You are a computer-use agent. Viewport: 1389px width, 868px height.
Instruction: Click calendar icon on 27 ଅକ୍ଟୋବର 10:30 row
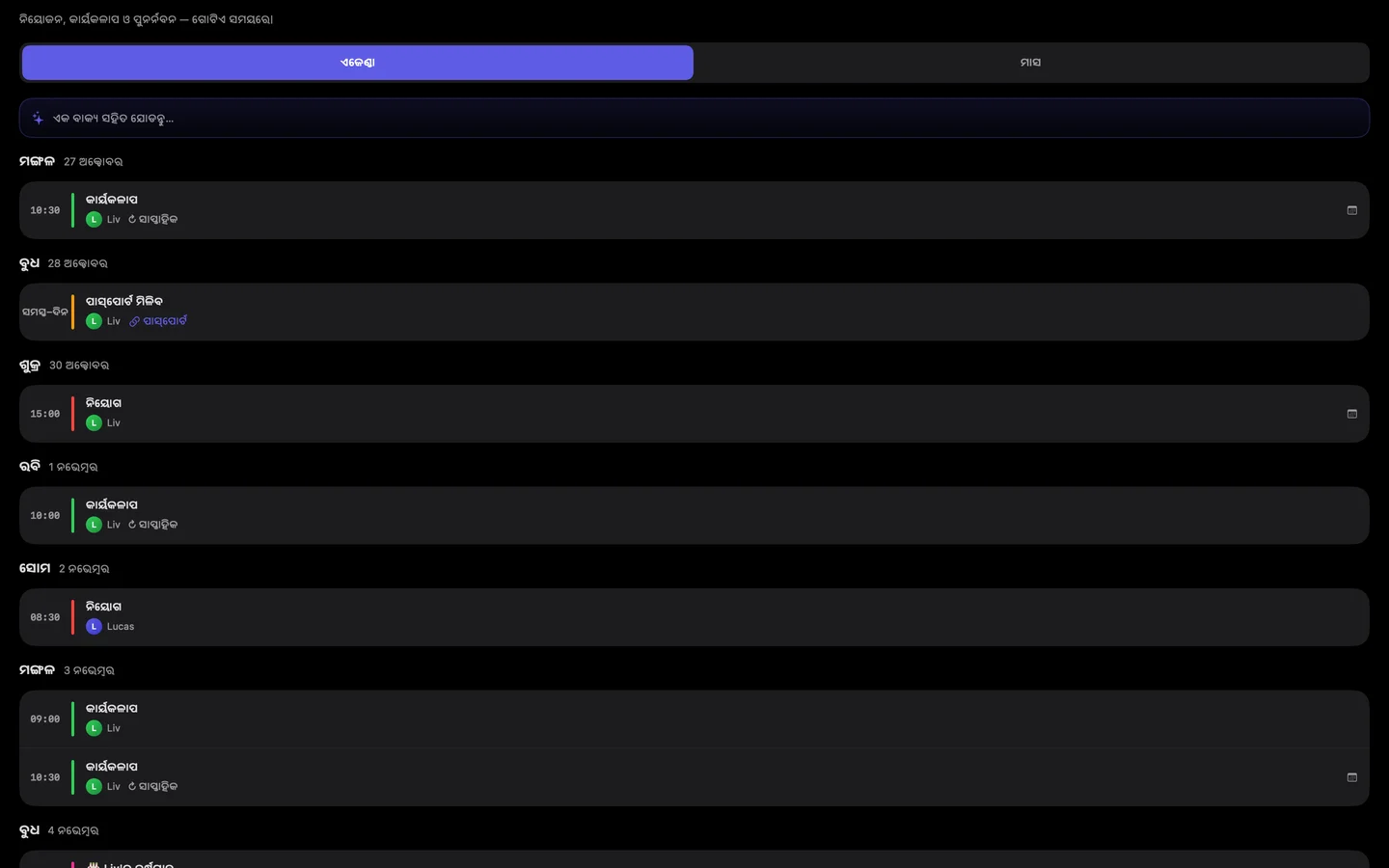tap(1352, 210)
